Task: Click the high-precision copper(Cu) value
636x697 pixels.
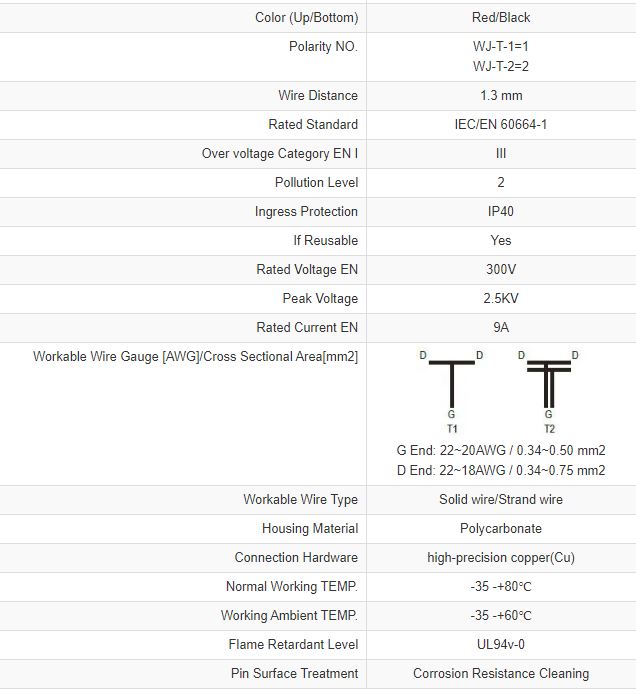Action: click(x=501, y=558)
